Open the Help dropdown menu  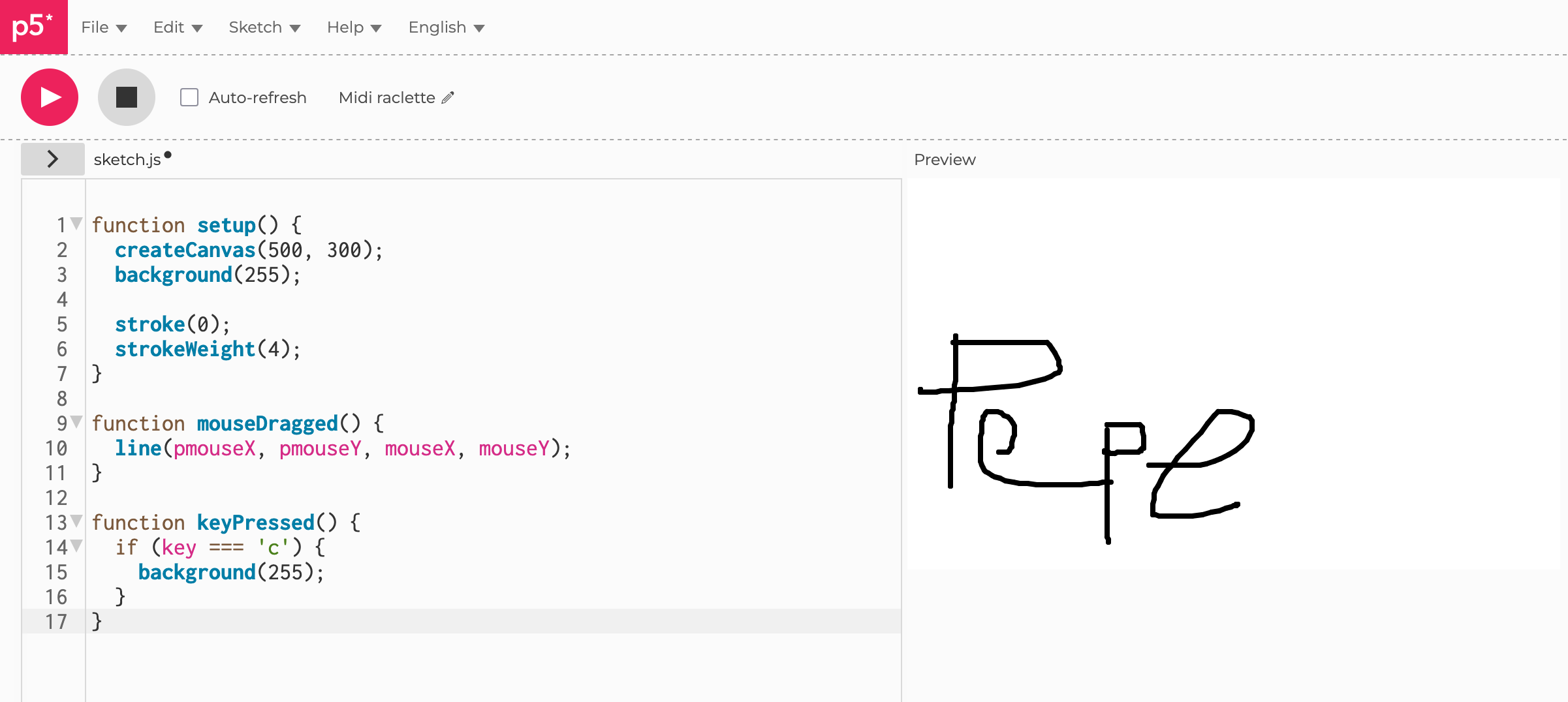click(x=354, y=27)
